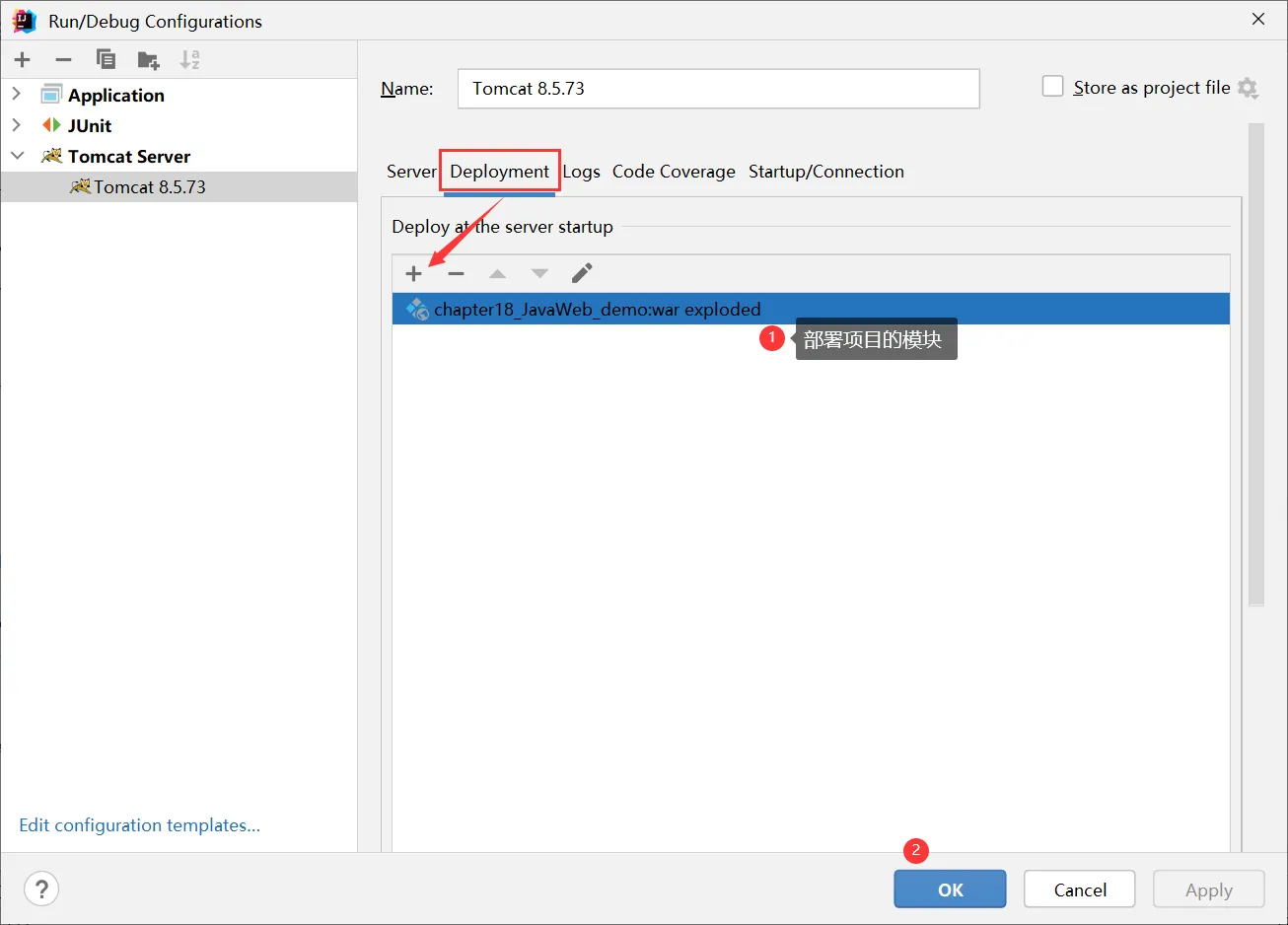Remove the selected run configuration
The width and height of the screenshot is (1288, 925).
click(64, 60)
